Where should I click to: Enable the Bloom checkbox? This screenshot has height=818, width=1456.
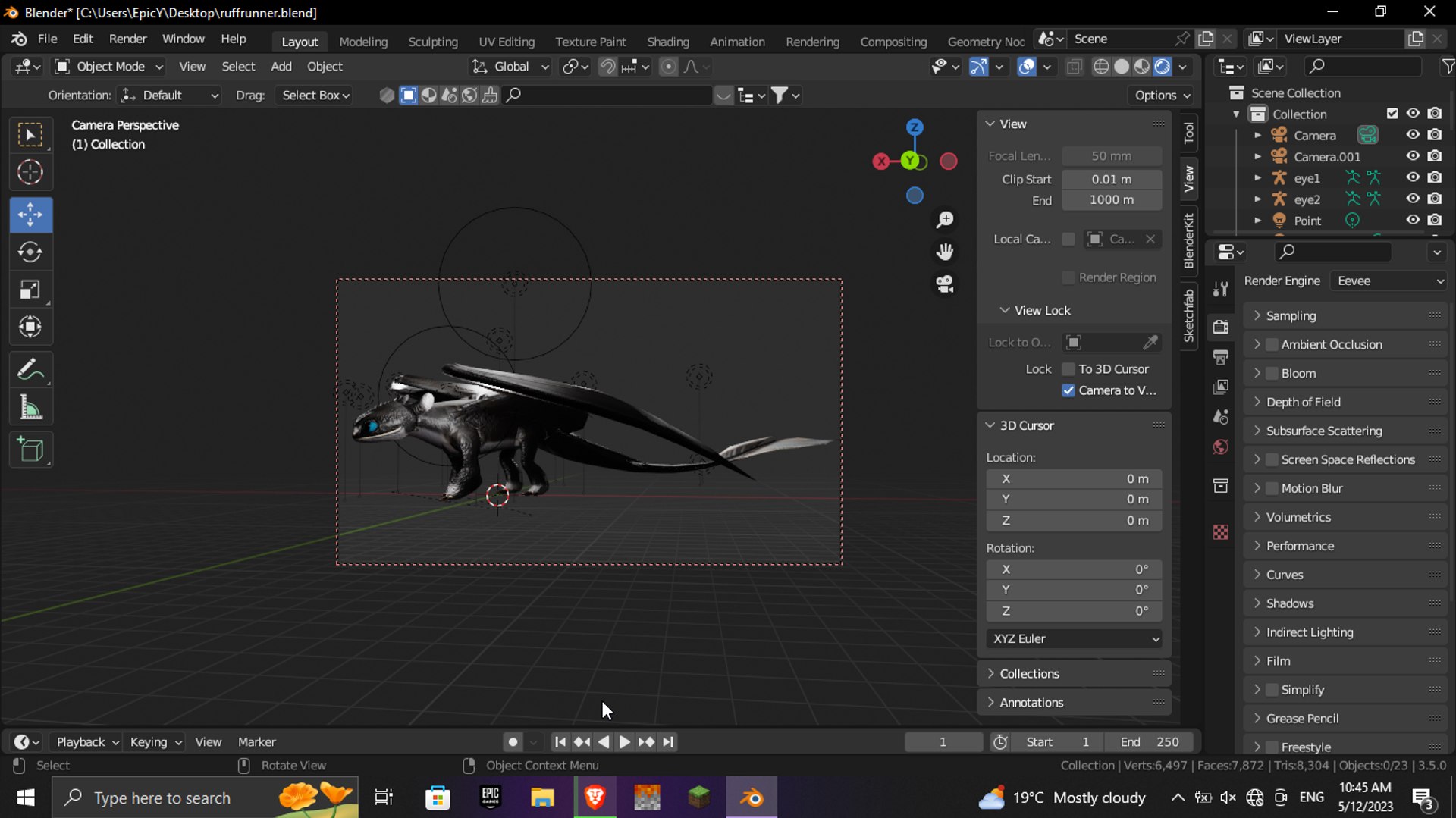tap(1272, 373)
